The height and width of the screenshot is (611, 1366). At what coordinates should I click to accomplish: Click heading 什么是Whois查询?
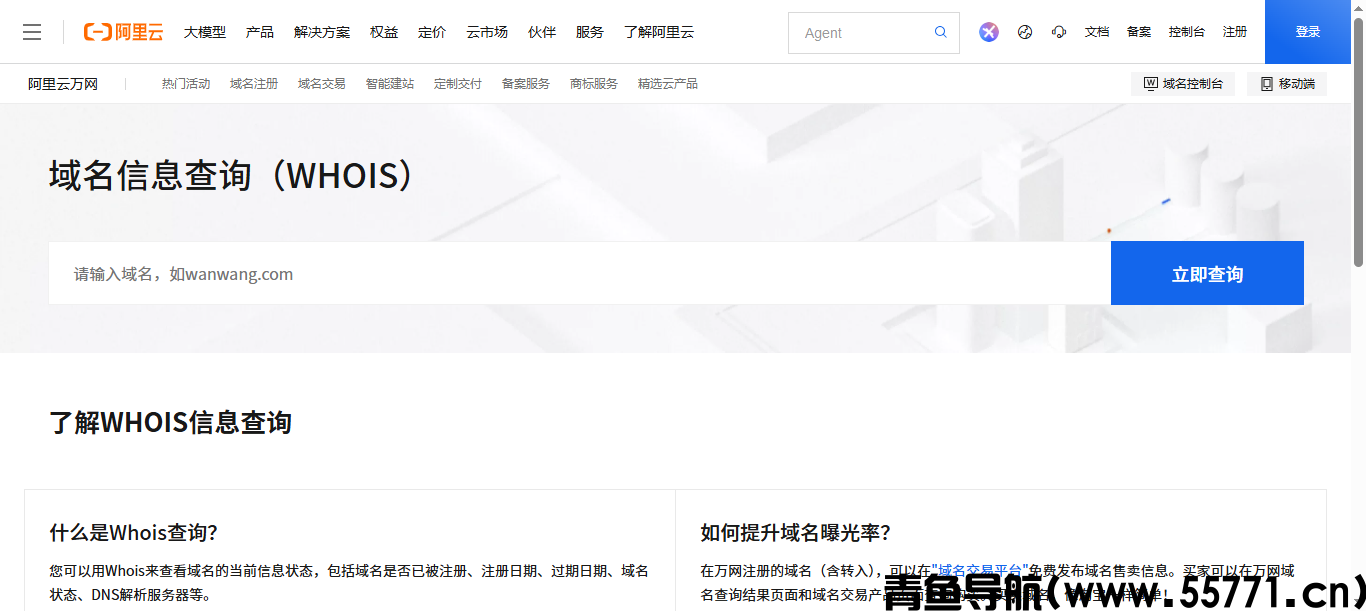click(134, 532)
